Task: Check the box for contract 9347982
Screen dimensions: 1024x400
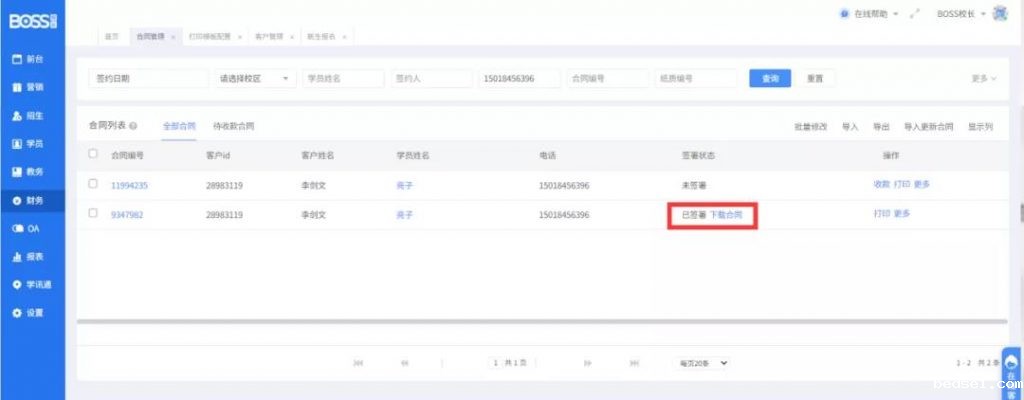Action: point(93,213)
